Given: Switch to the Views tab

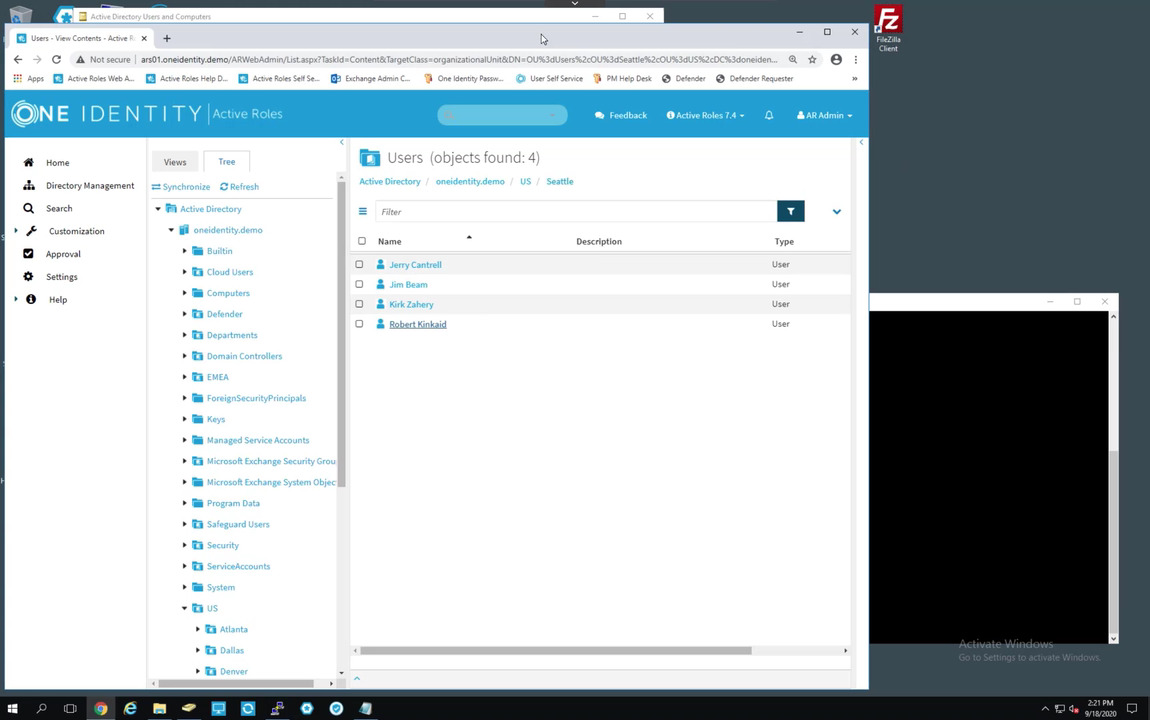Looking at the screenshot, I should point(175,162).
